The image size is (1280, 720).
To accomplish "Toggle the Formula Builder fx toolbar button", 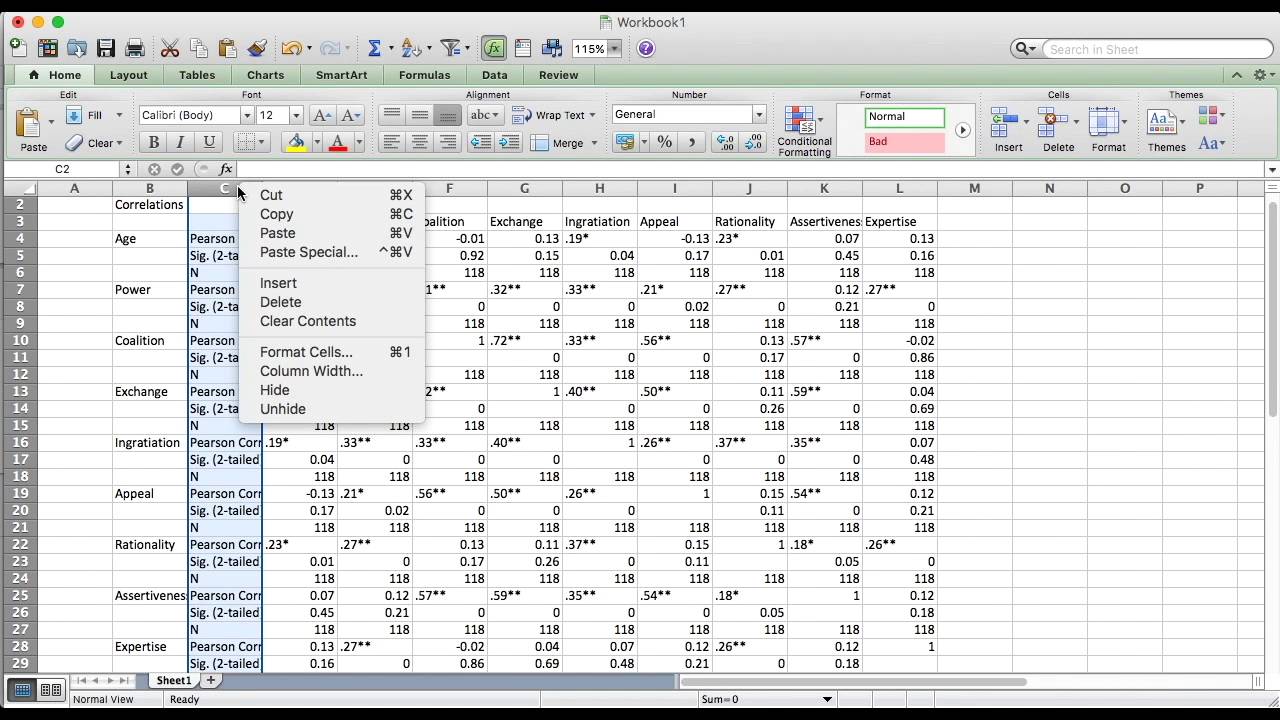I will tap(494, 48).
